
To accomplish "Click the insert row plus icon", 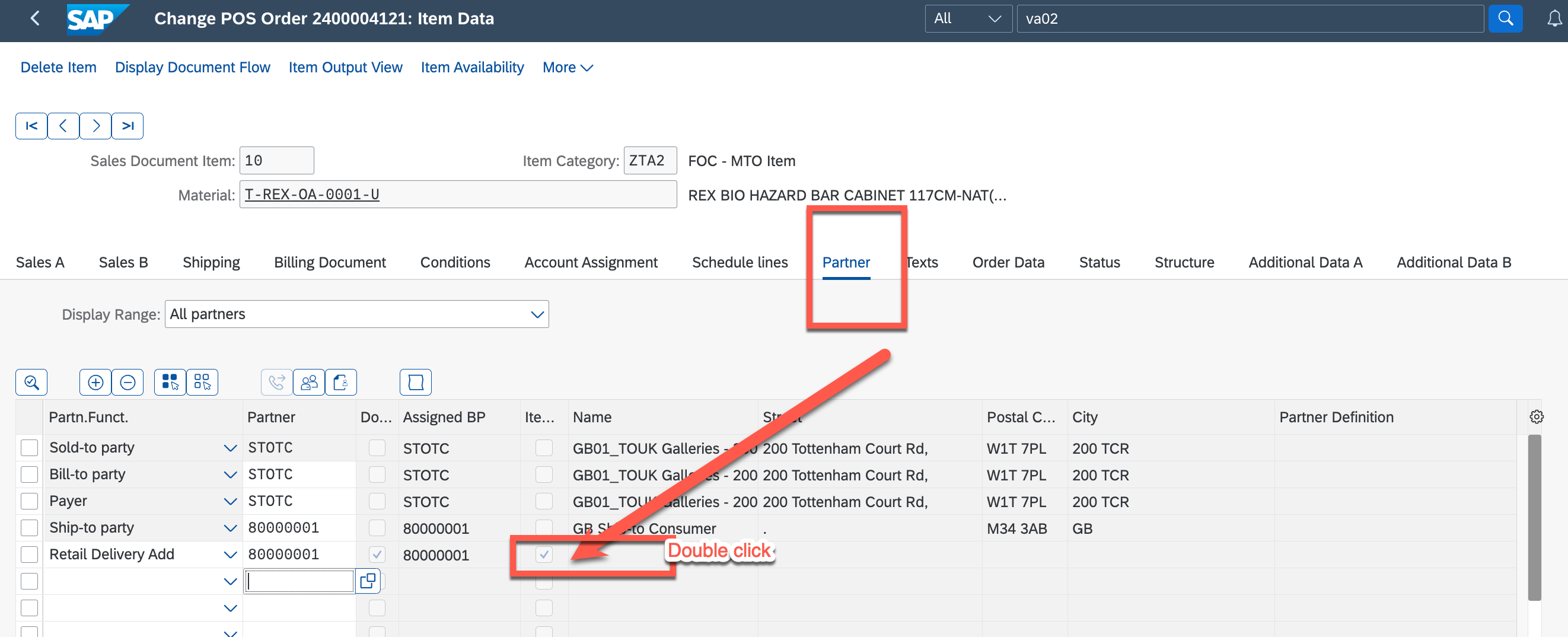I will coord(95,383).
